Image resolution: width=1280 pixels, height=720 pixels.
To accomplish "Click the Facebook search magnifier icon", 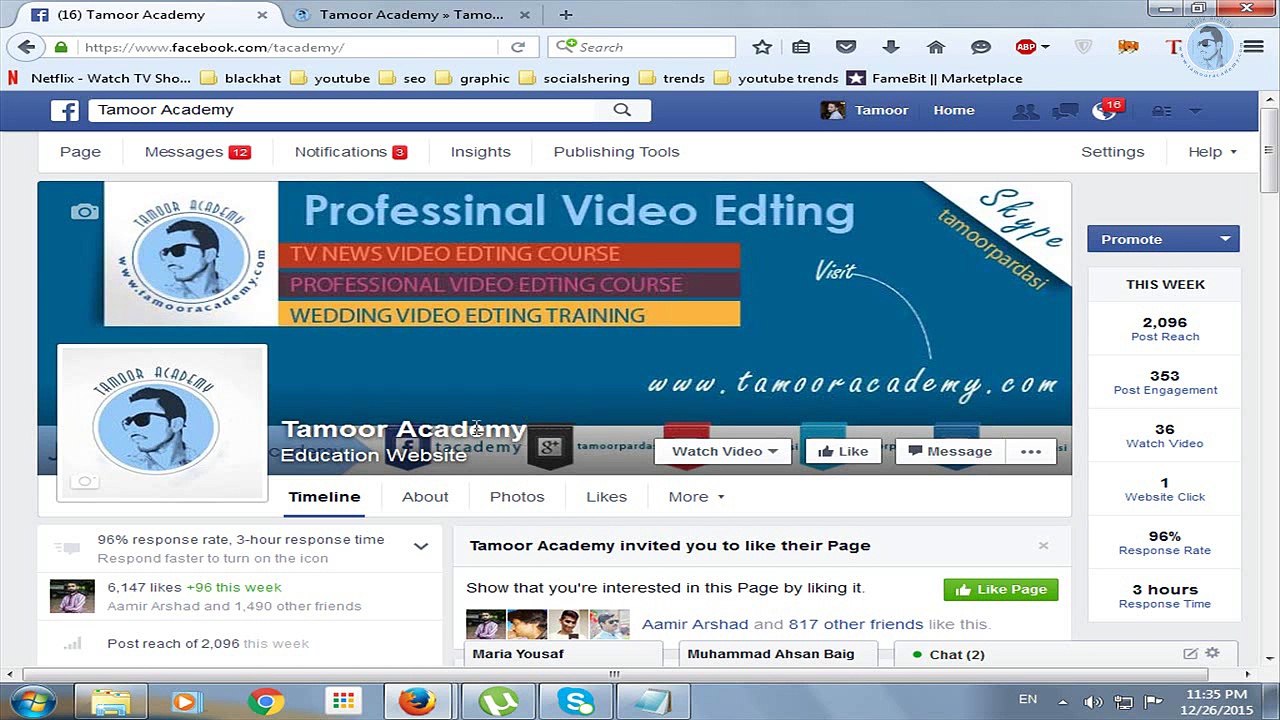I will [622, 110].
